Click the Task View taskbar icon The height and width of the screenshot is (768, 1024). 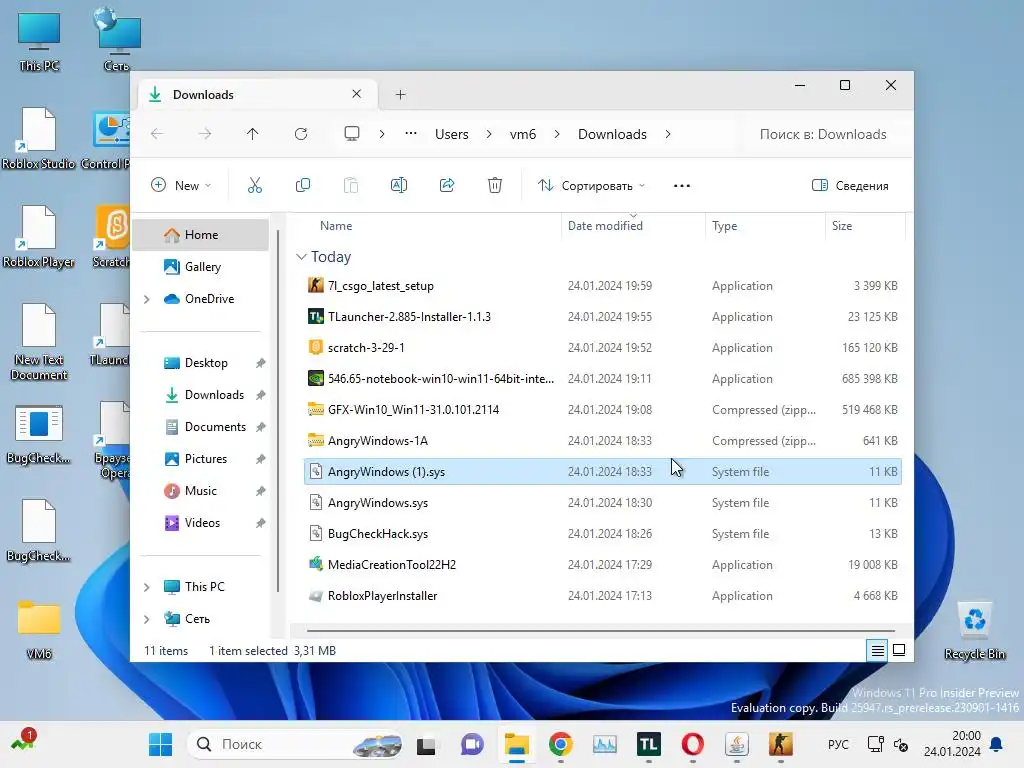click(426, 744)
